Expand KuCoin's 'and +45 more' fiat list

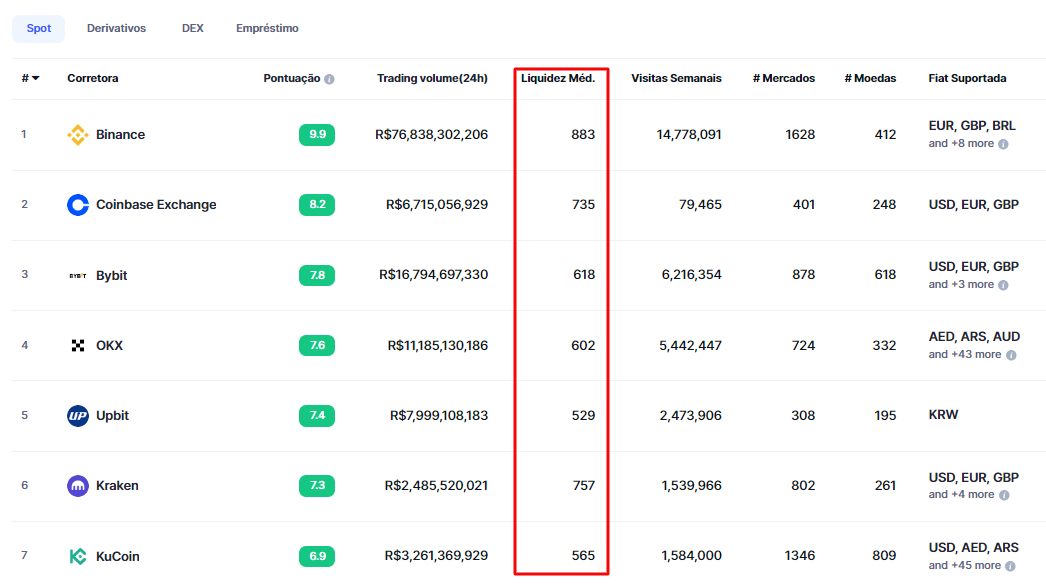(964, 566)
